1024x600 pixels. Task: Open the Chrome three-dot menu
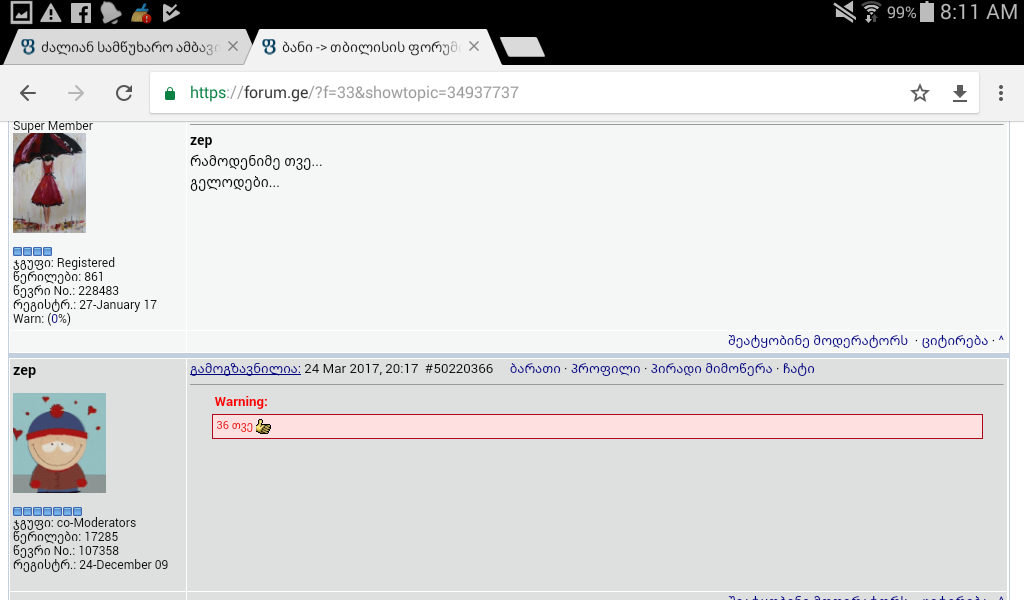[1000, 93]
